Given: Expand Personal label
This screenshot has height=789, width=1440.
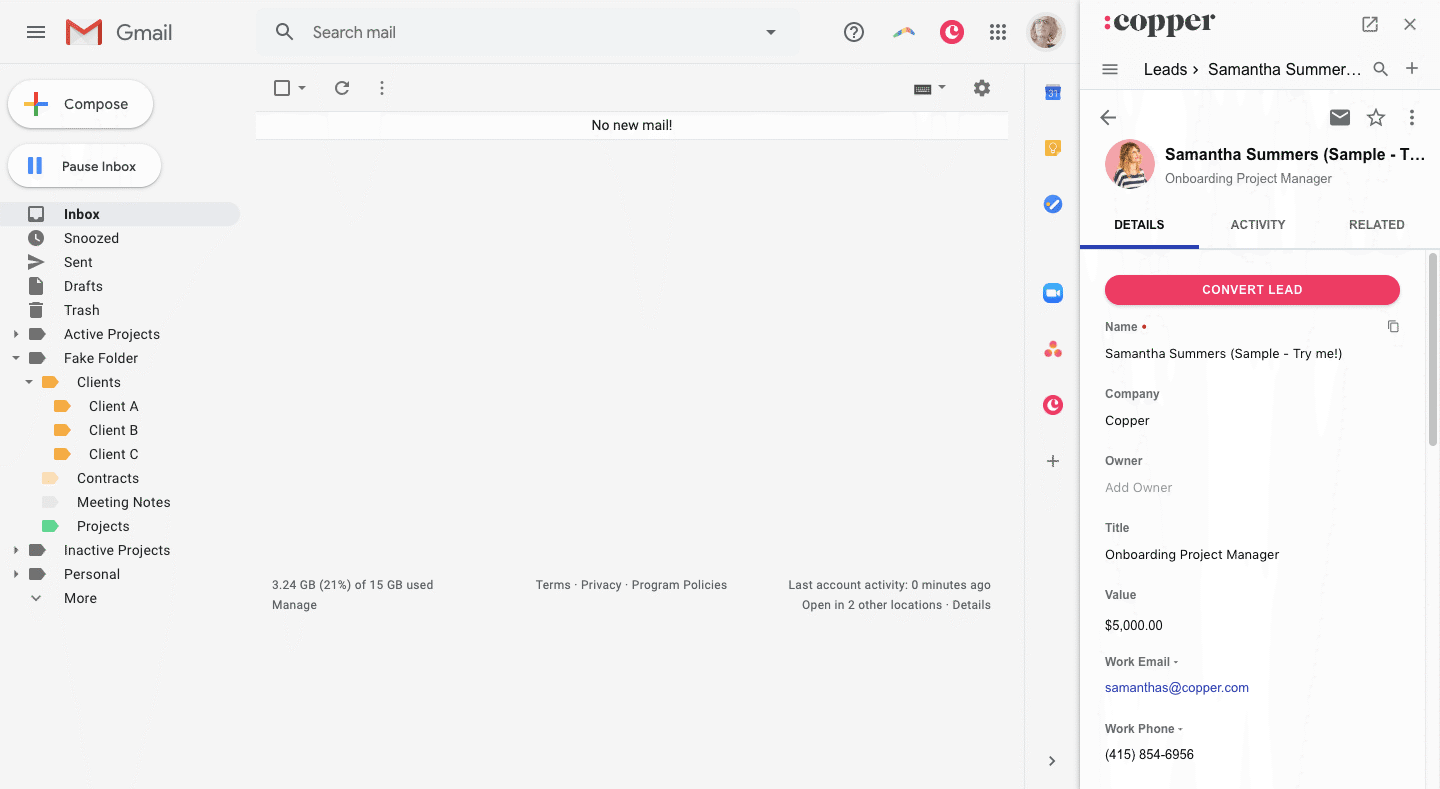Looking at the screenshot, I should click(15, 574).
